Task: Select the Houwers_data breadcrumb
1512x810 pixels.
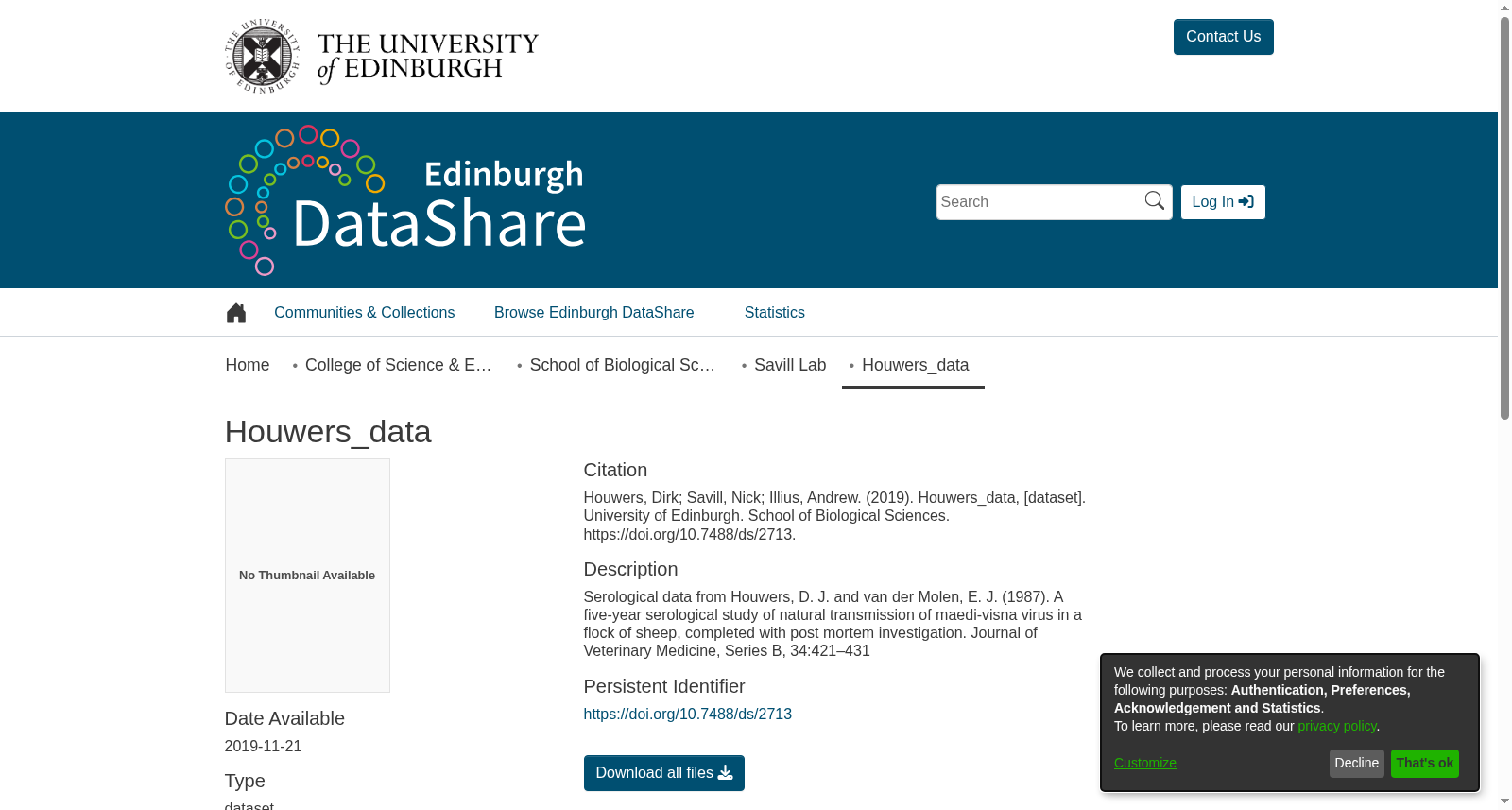Action: 915,365
